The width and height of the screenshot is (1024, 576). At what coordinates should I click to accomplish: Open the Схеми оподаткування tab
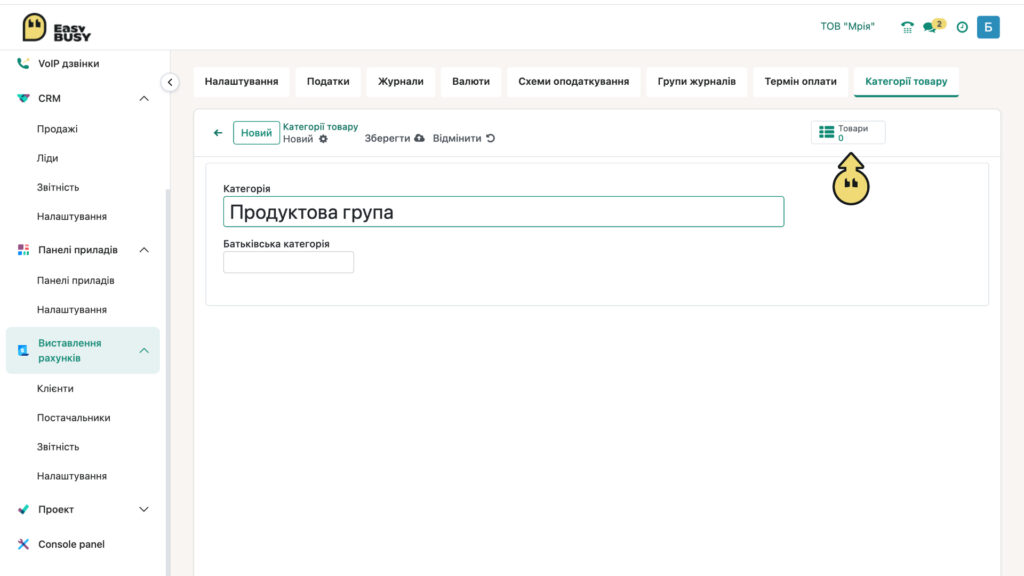(574, 82)
